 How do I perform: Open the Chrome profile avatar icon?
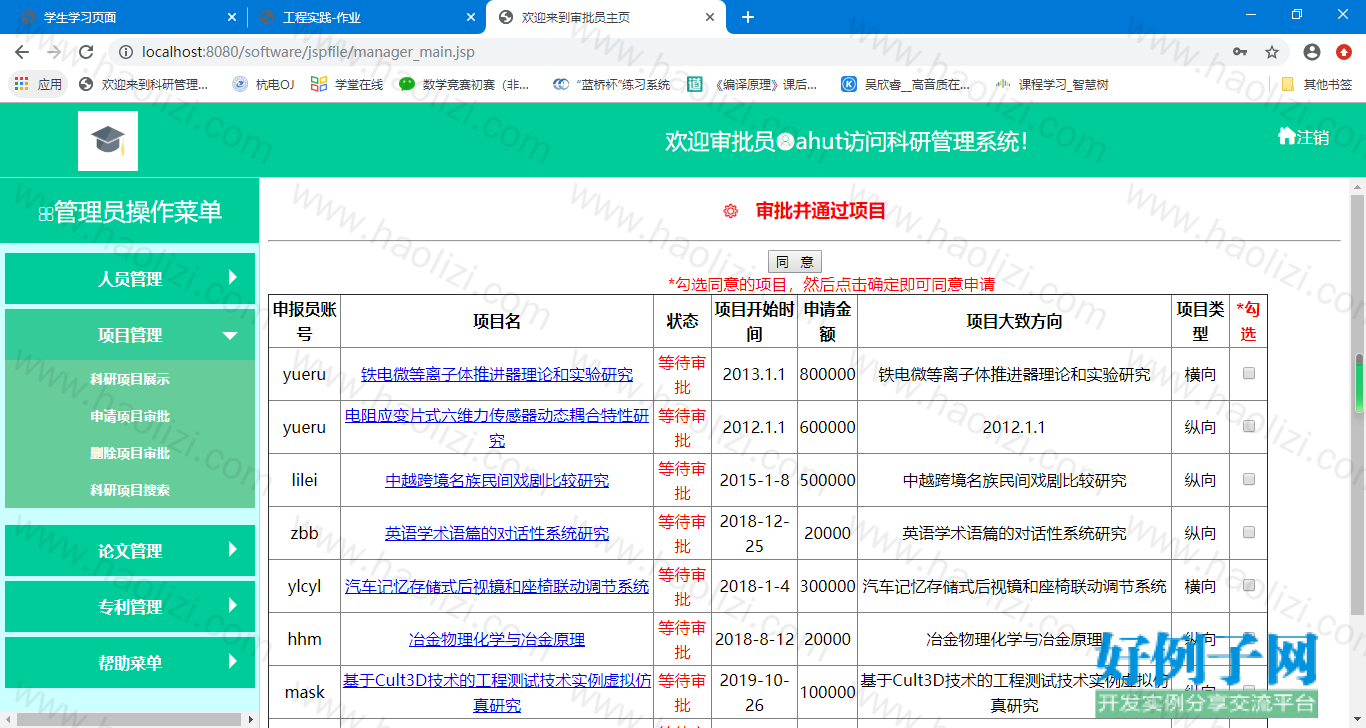(1312, 52)
